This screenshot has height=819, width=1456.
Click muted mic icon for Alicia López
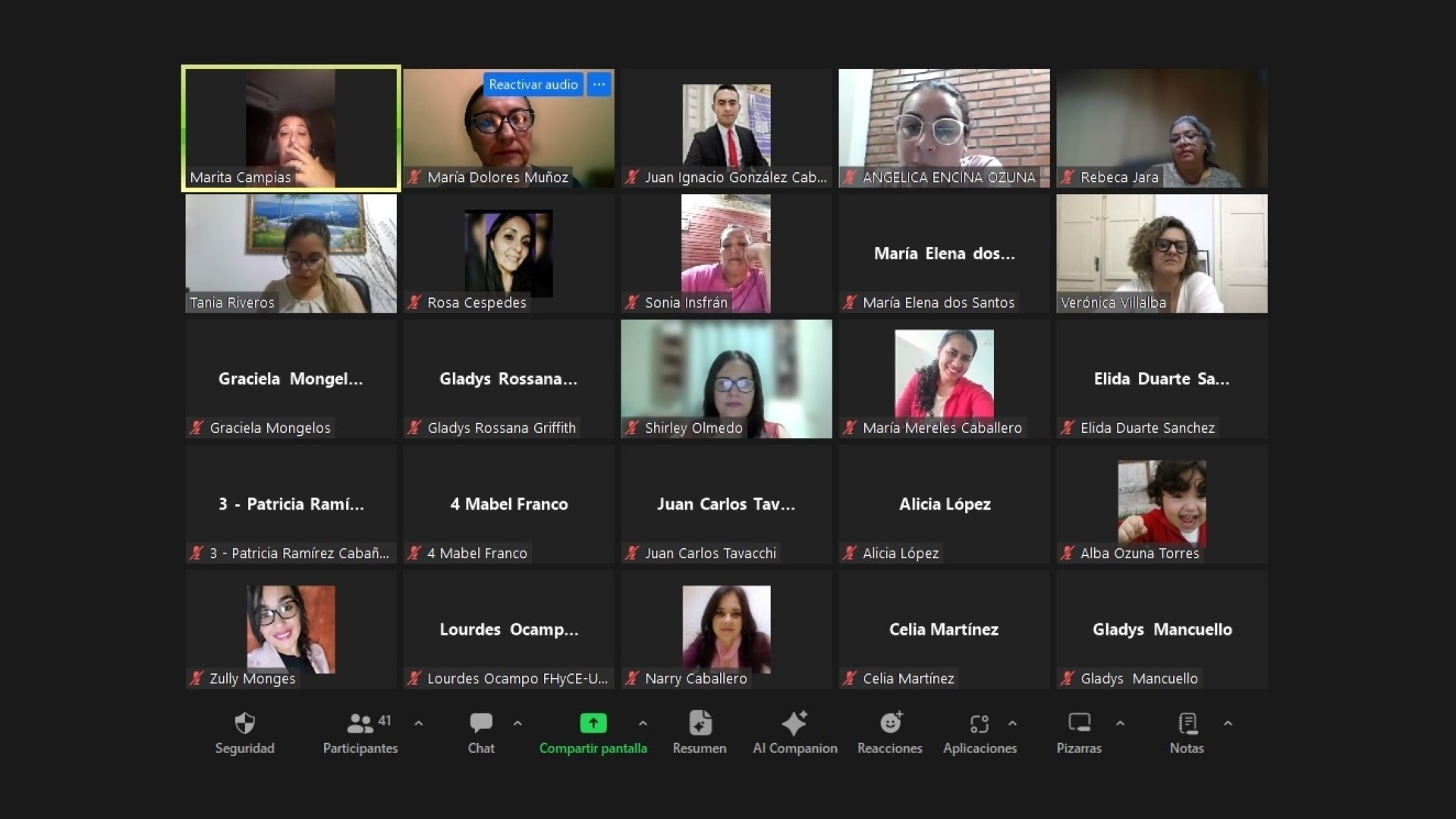click(x=850, y=554)
